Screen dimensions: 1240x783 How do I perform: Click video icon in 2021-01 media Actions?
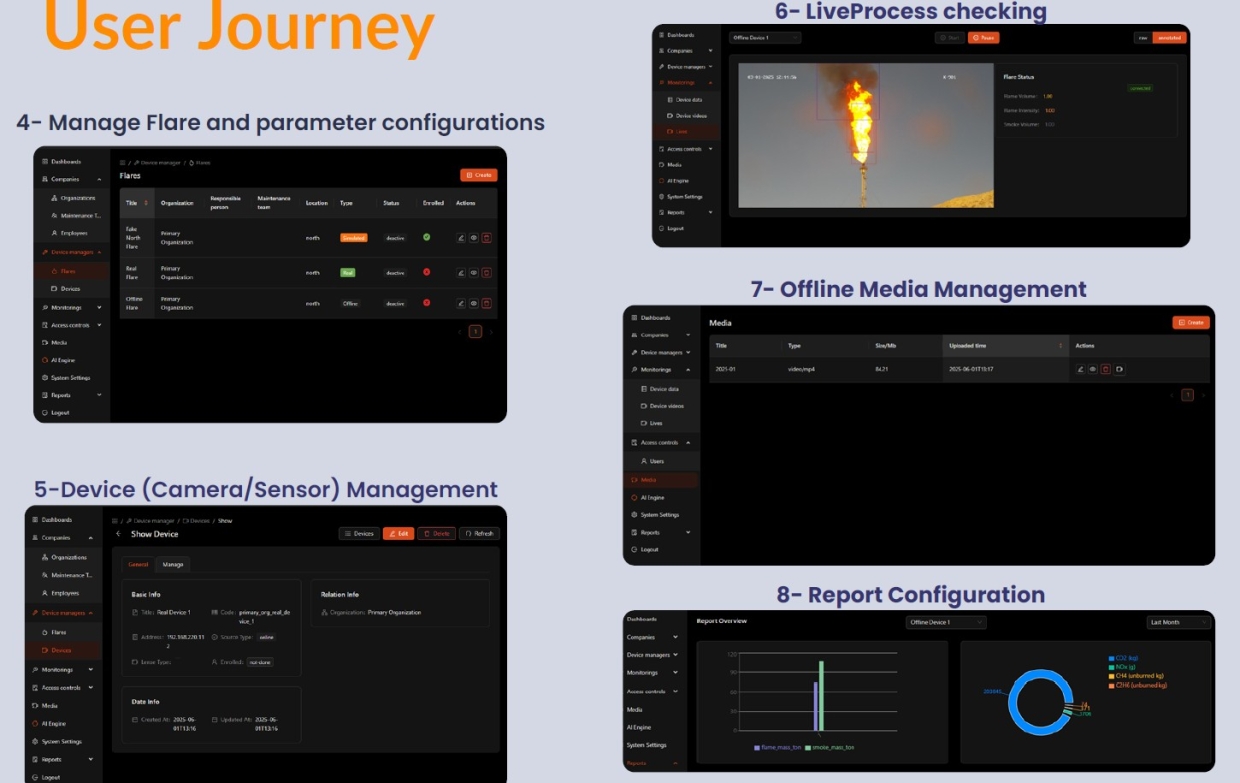(1119, 369)
